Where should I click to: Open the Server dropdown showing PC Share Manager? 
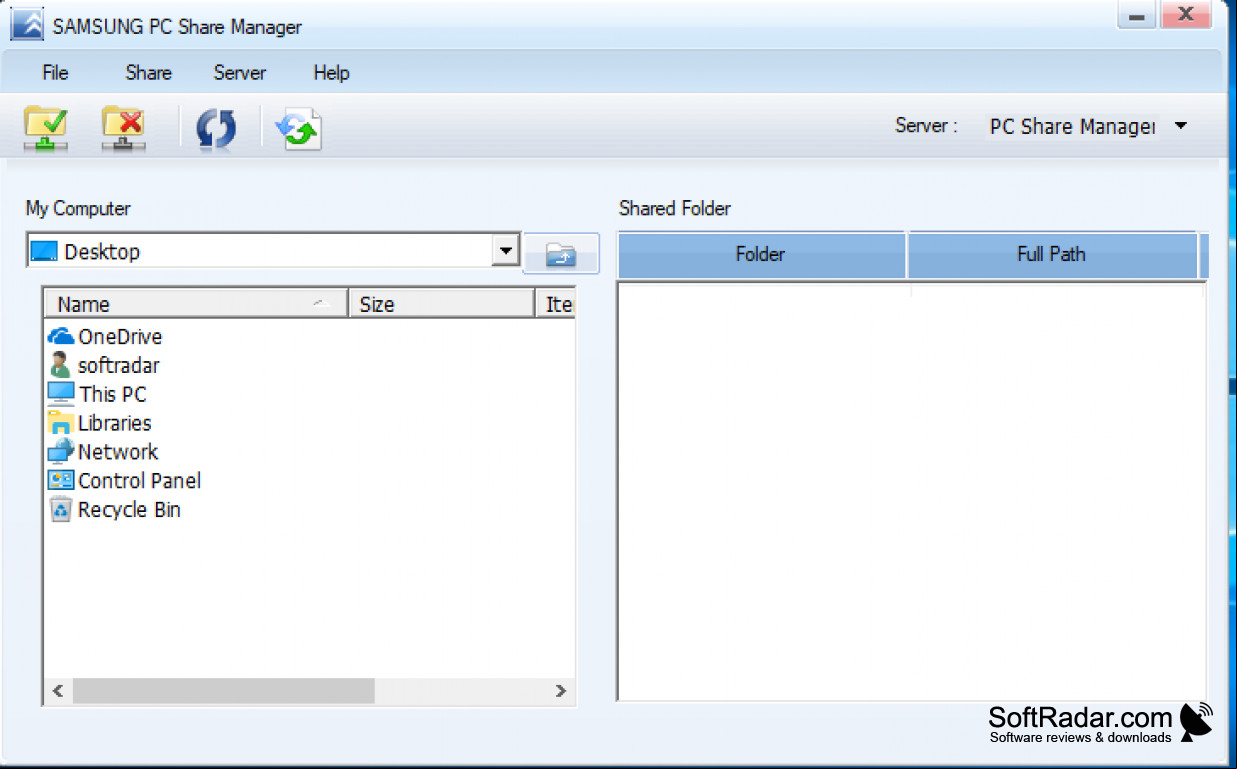(1088, 127)
